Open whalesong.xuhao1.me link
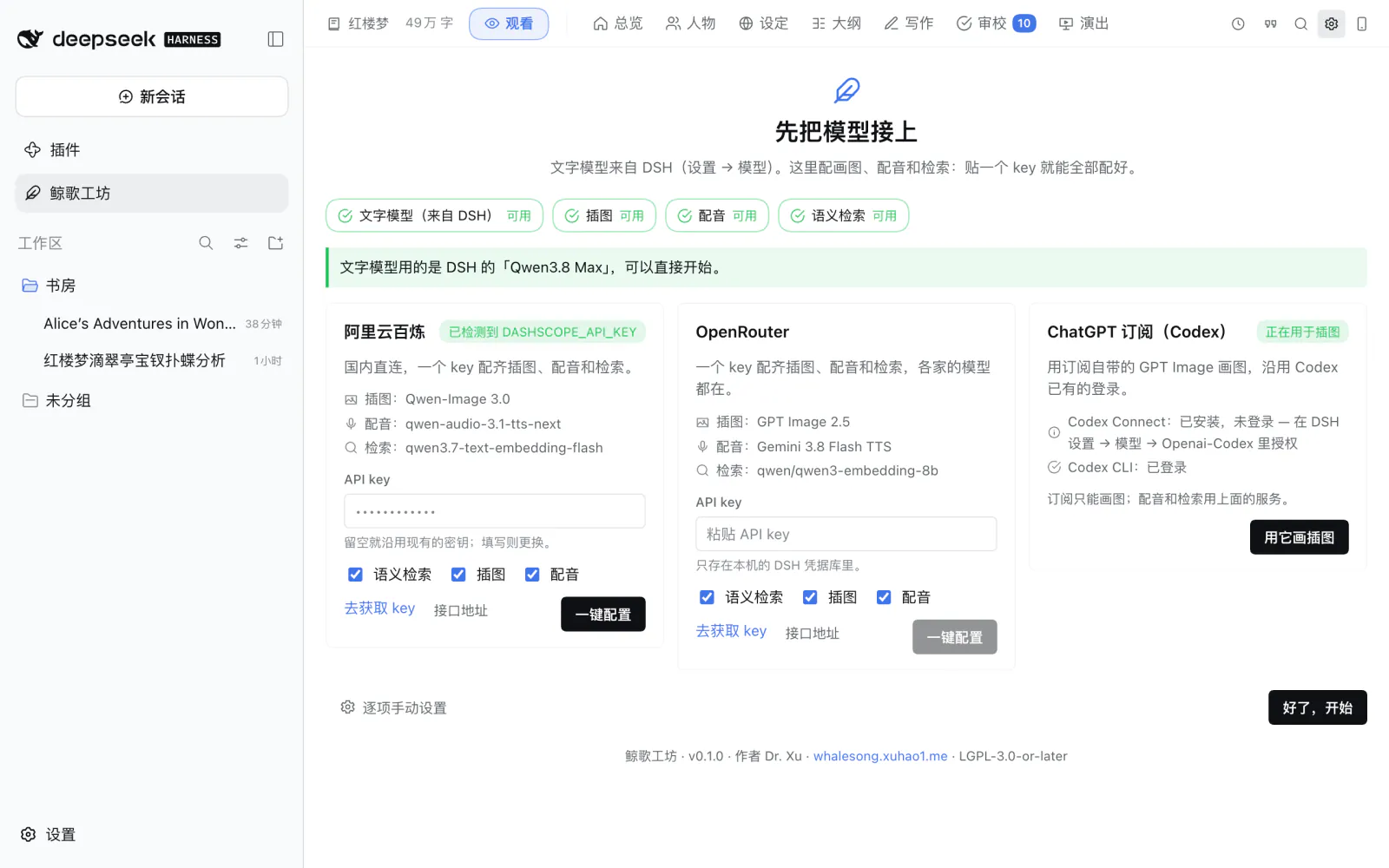 click(880, 756)
